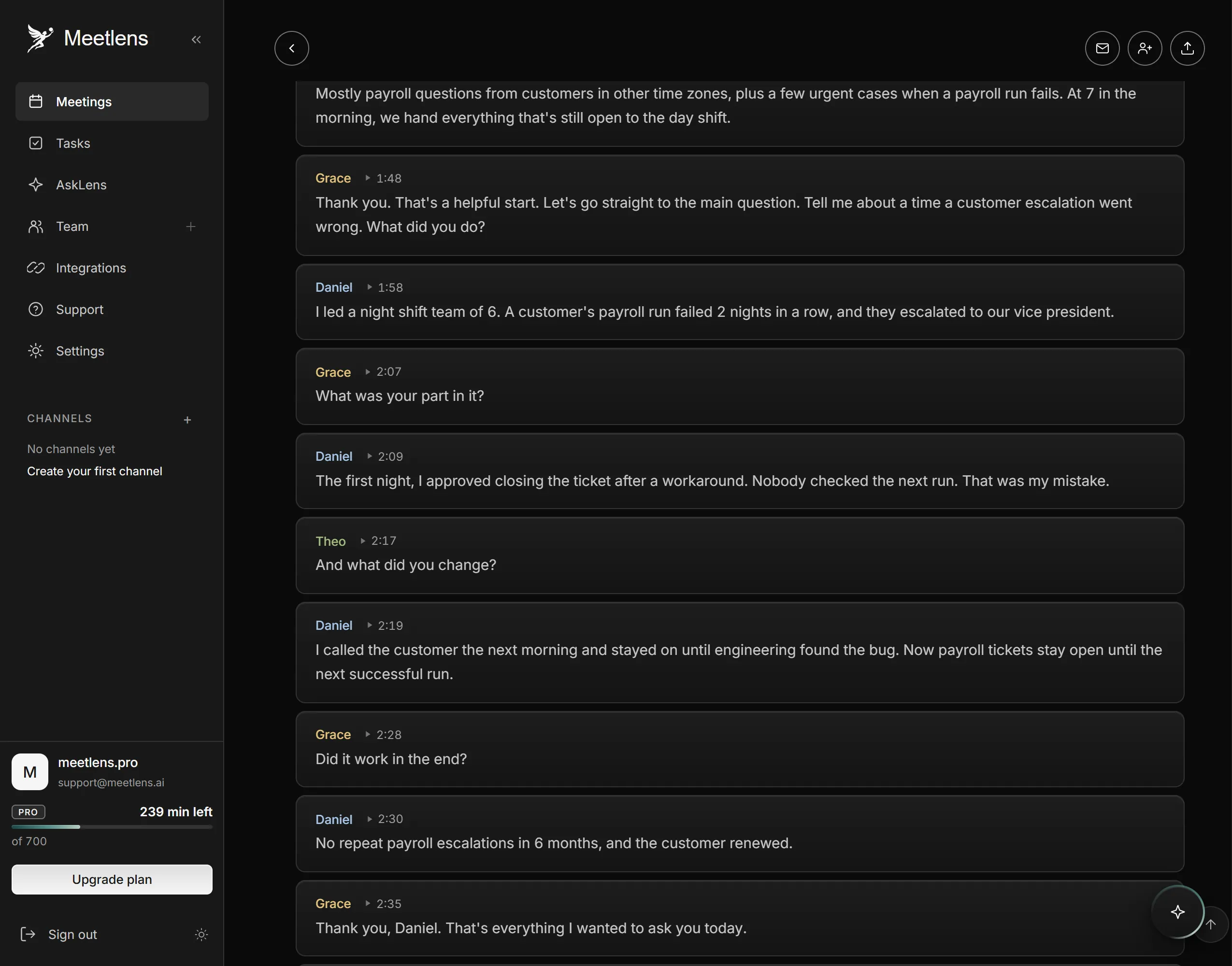The height and width of the screenshot is (966, 1232).
Task: Click the add participant icon button
Action: click(1145, 48)
